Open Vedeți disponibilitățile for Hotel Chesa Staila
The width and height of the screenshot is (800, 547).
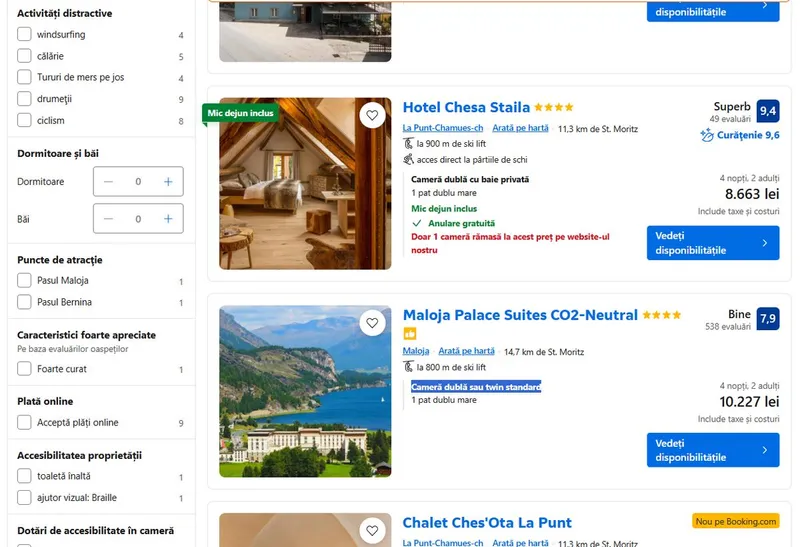712,243
